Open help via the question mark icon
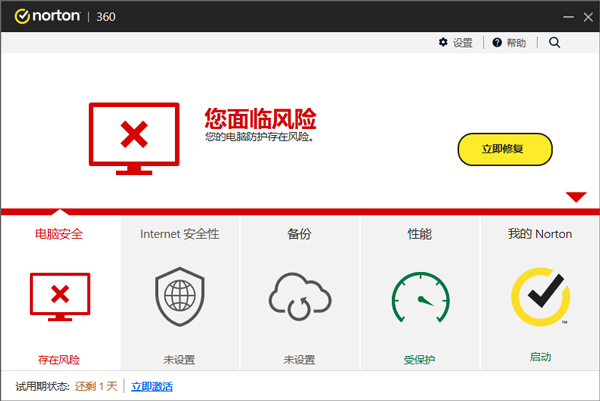600x401 pixels. [x=497, y=42]
